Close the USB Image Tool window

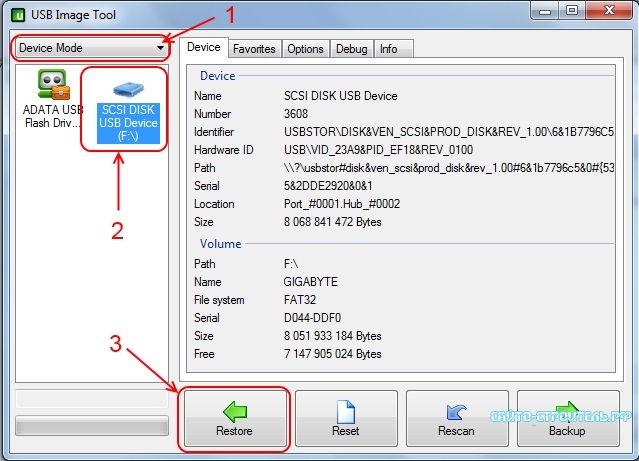609,11
